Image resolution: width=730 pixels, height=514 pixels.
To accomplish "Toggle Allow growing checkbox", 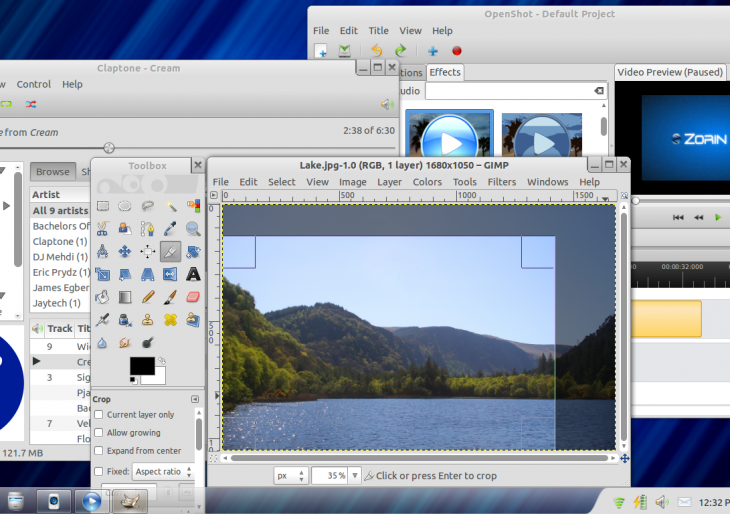I will (98, 433).
